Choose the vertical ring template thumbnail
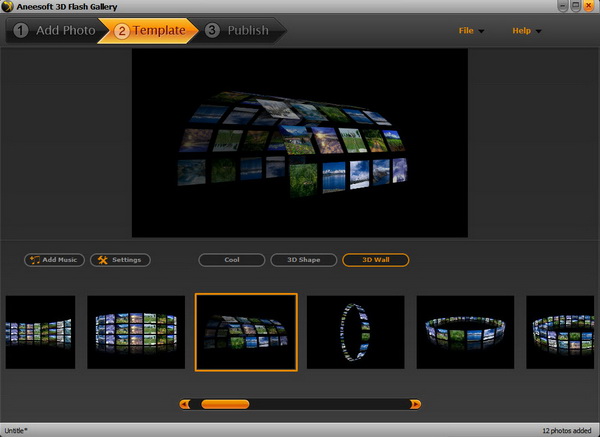The height and width of the screenshot is (437, 600). pyautogui.click(x=355, y=332)
